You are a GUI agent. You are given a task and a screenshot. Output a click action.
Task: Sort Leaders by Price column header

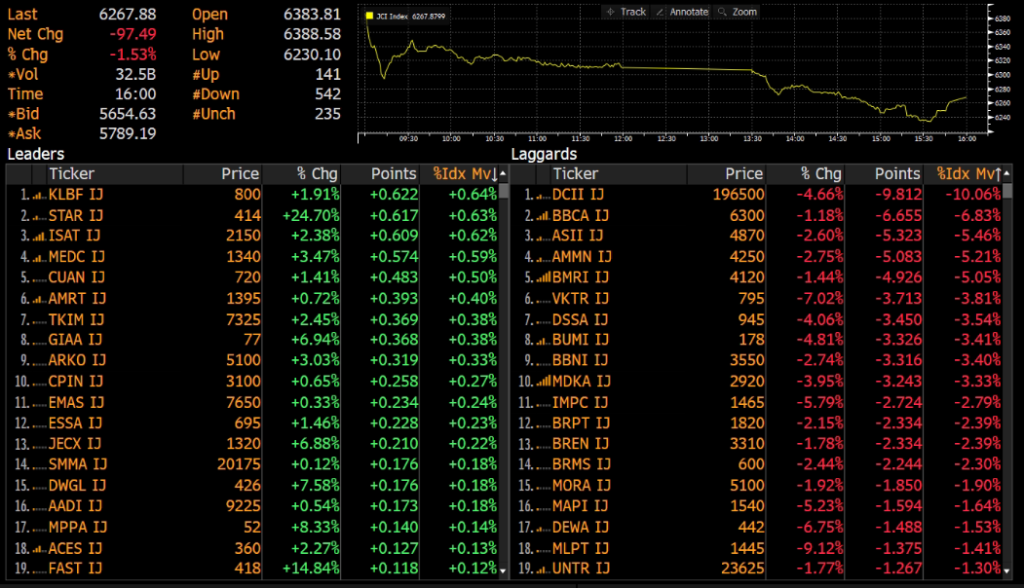(x=240, y=174)
